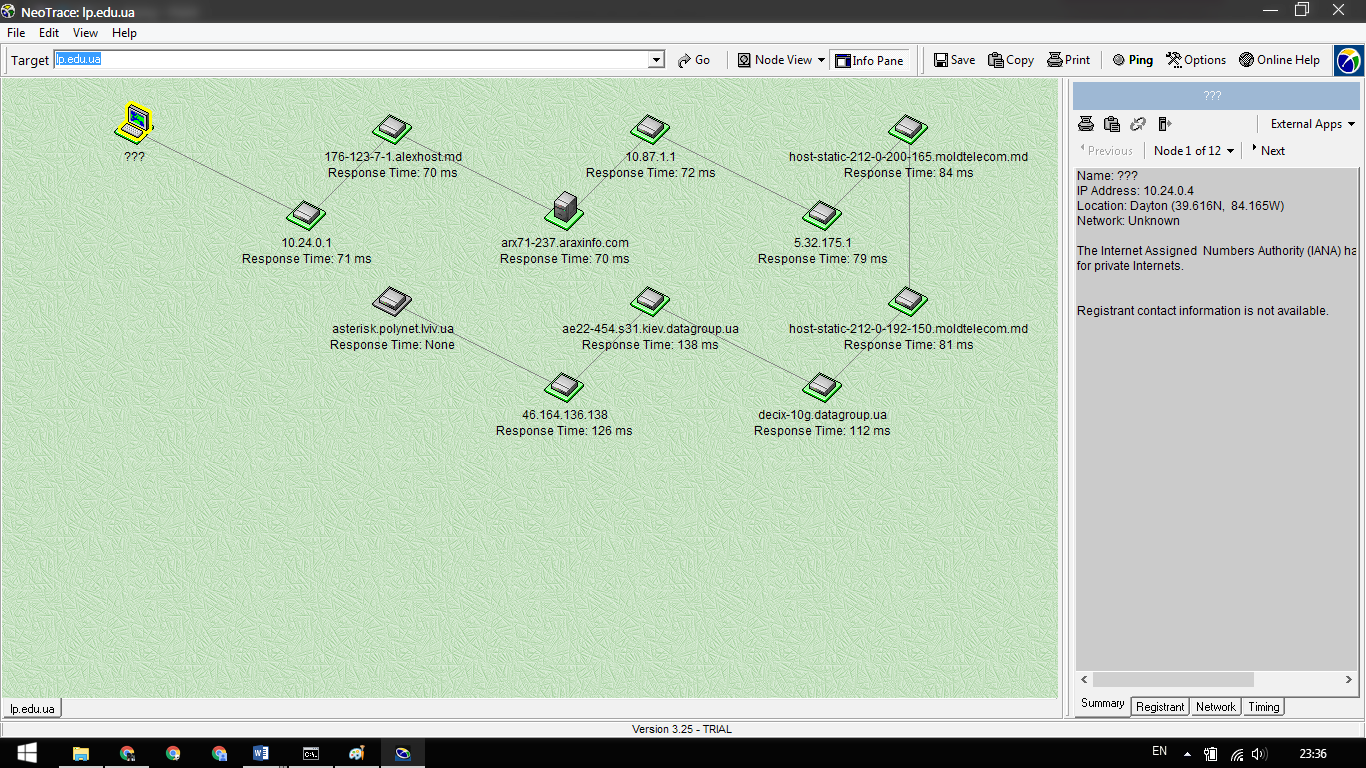Click the NeoTrace globe logo icon
The height and width of the screenshot is (768, 1366).
tap(1348, 60)
